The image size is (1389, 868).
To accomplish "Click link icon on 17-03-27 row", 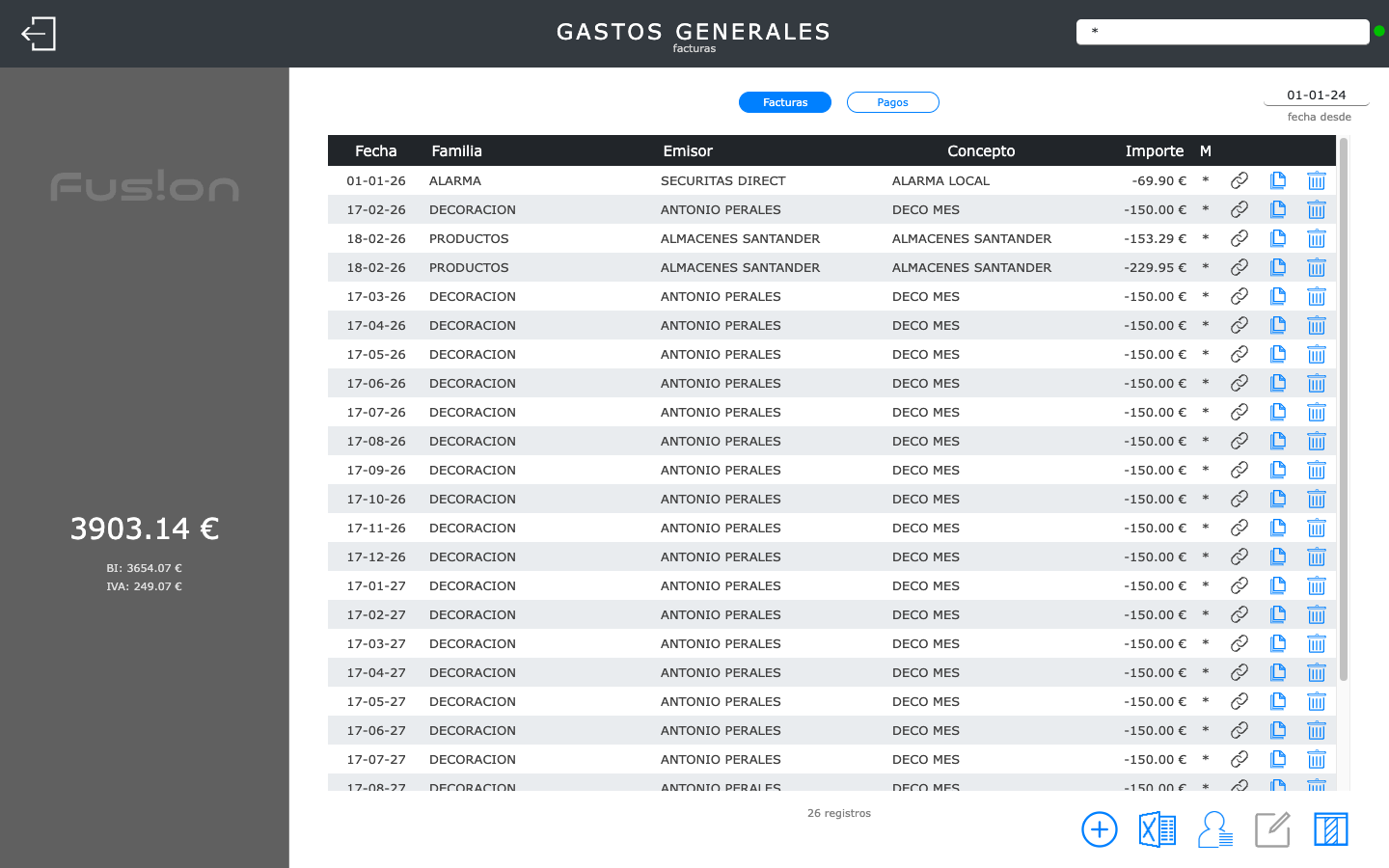I will point(1239,643).
